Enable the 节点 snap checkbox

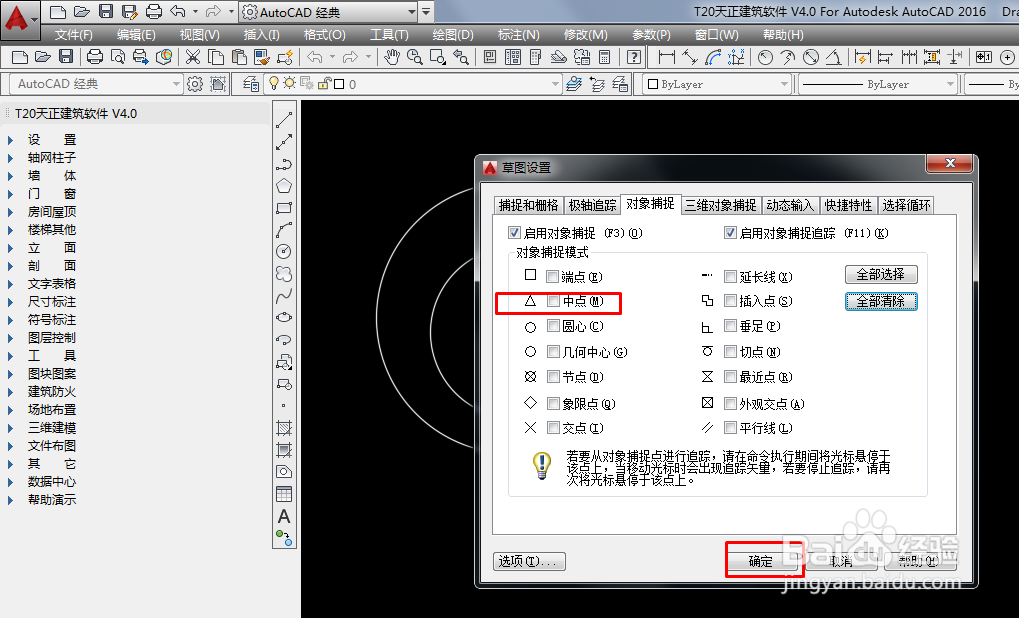[x=553, y=377]
